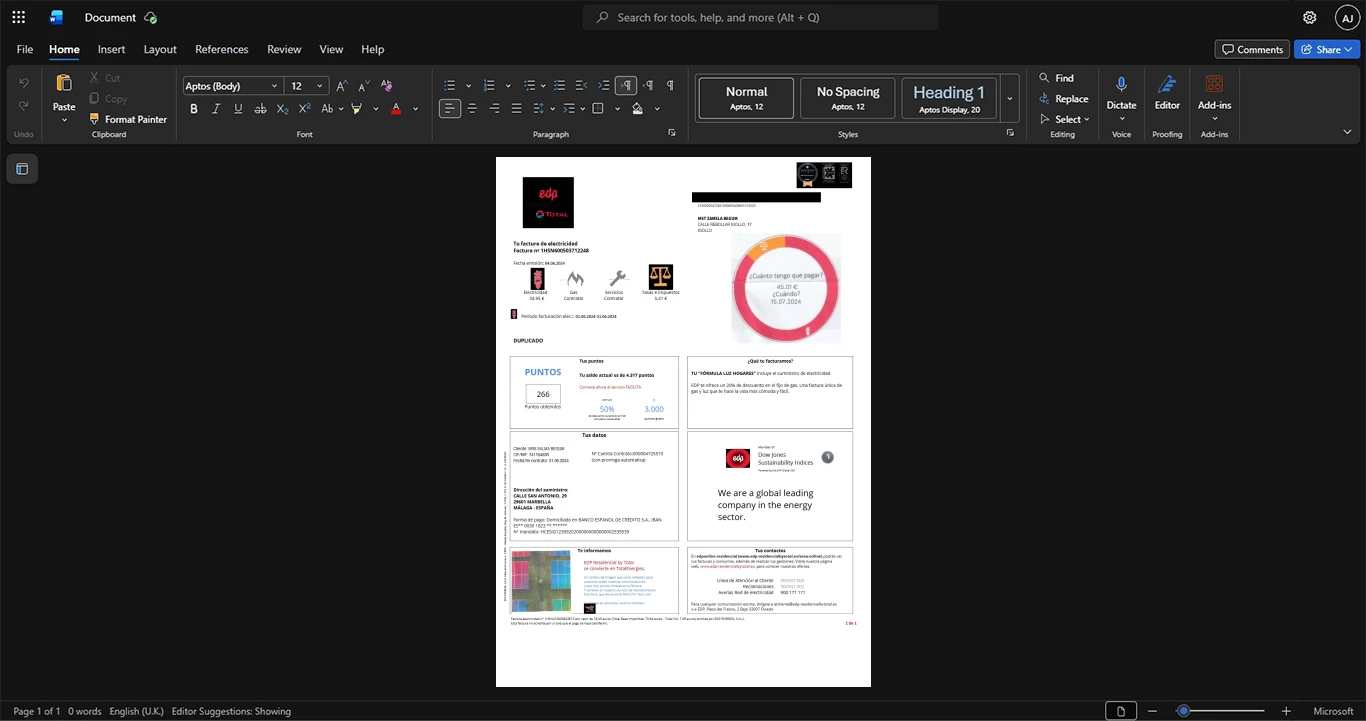Click the Paste clipboard icon
Viewport: 1366px width, 721px height.
point(64,83)
